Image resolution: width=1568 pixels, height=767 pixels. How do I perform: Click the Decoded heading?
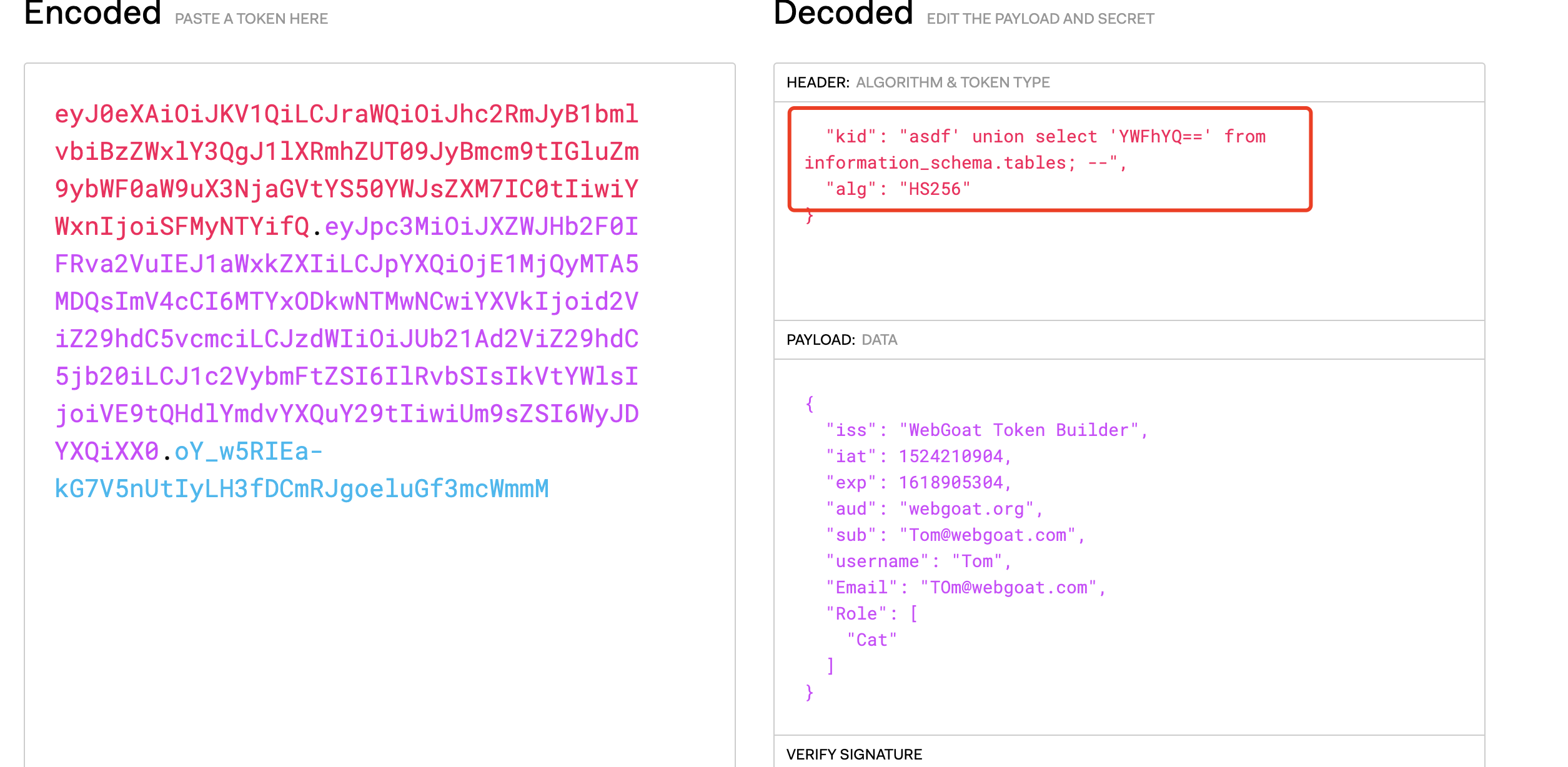[843, 14]
